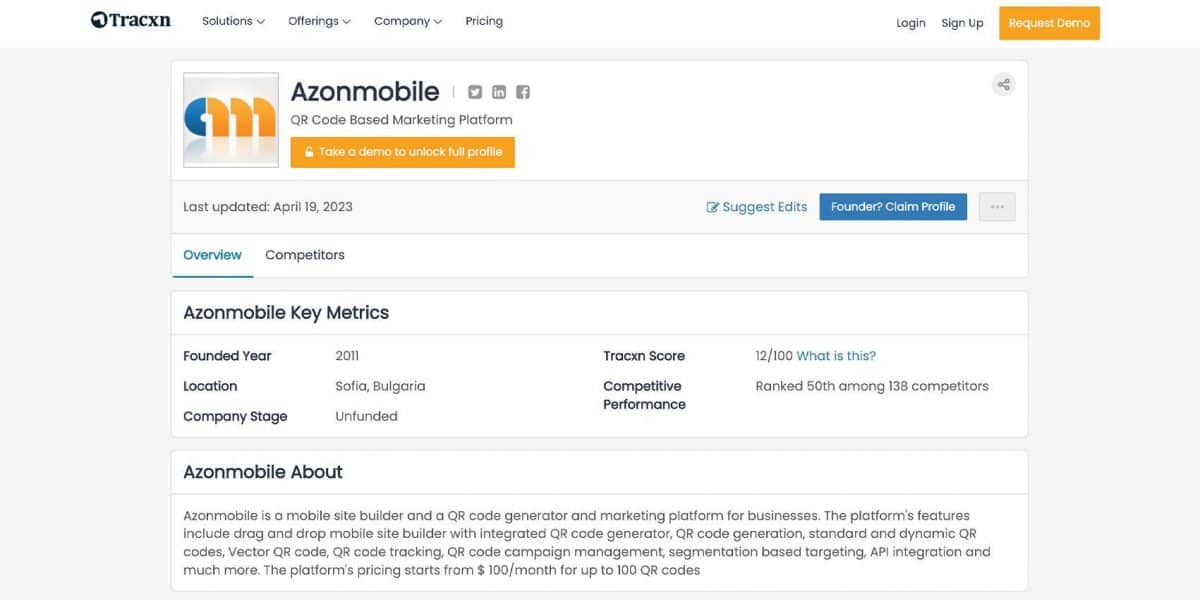Click the 'Location' label
Screen dimensions: 1200x600
pyautogui.click(x=210, y=386)
